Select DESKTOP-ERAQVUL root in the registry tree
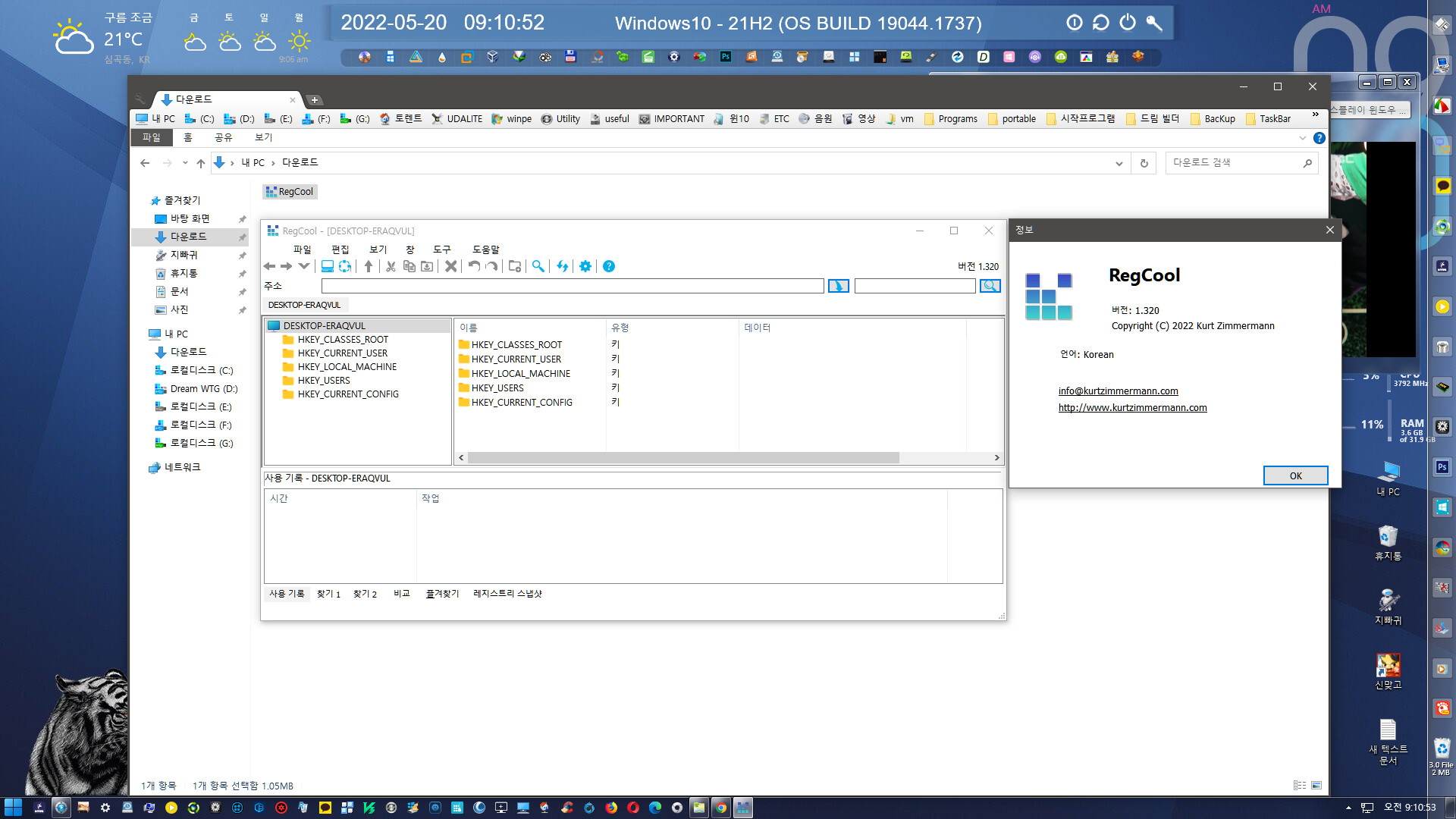Image resolution: width=1456 pixels, height=819 pixels. tap(324, 326)
